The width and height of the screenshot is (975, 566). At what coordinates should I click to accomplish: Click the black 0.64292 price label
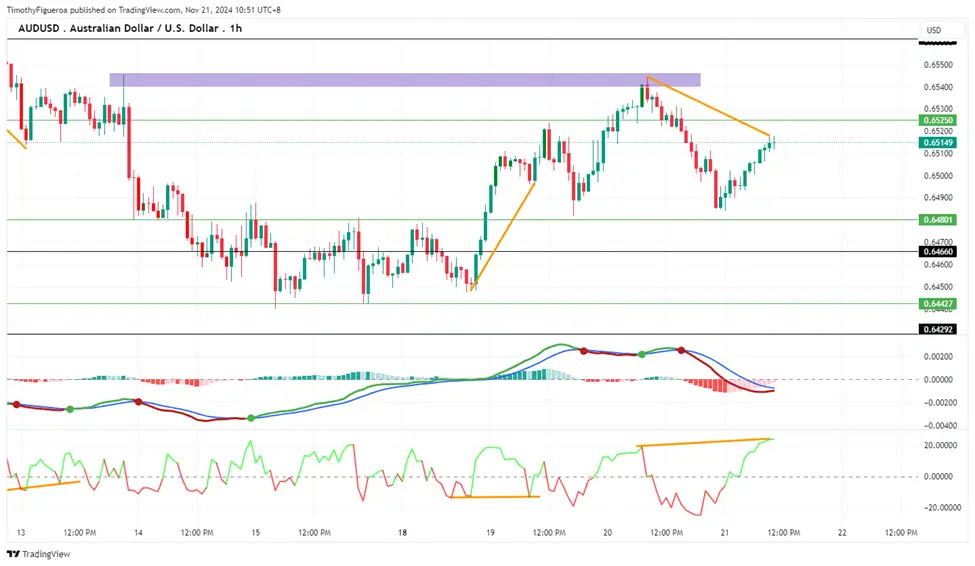click(938, 329)
